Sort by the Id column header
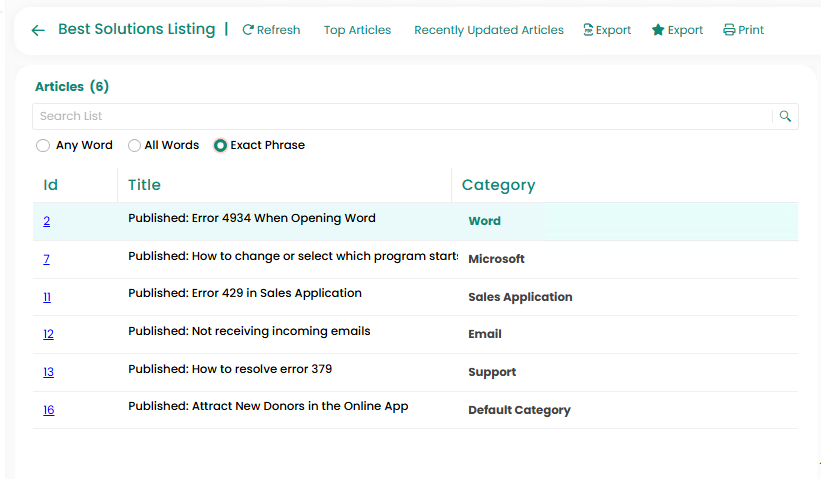 [51, 185]
